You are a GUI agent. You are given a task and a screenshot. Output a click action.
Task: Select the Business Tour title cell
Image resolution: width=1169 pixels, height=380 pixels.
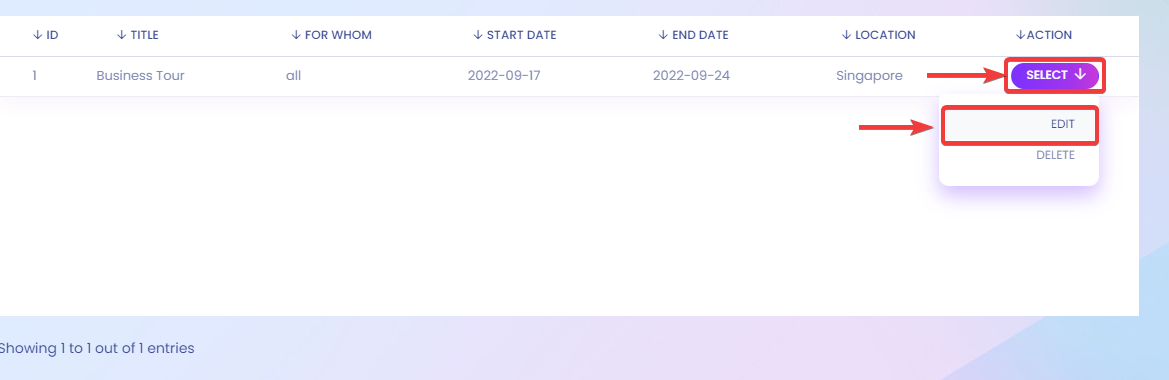140,75
